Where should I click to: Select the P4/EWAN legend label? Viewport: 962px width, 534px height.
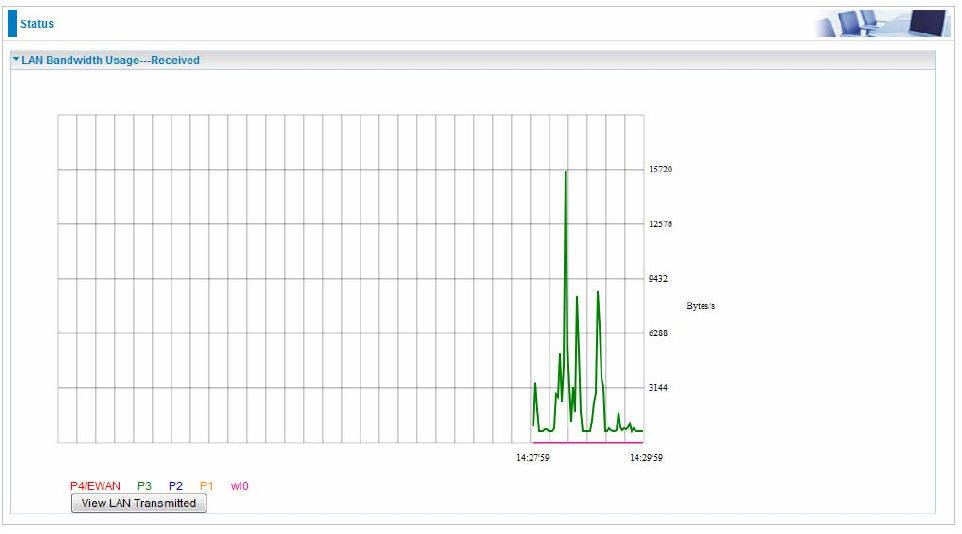point(95,486)
